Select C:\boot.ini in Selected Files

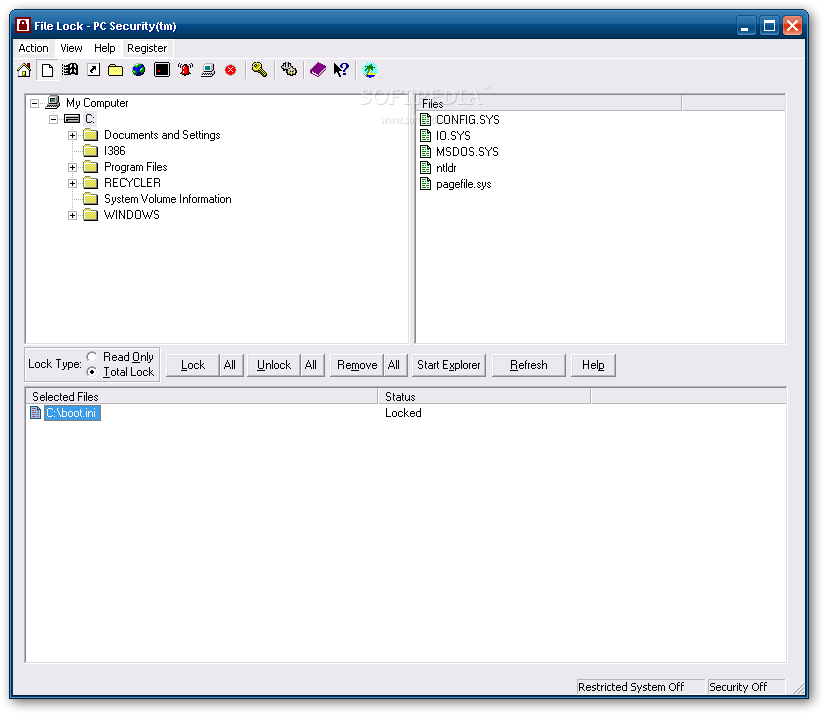click(71, 412)
